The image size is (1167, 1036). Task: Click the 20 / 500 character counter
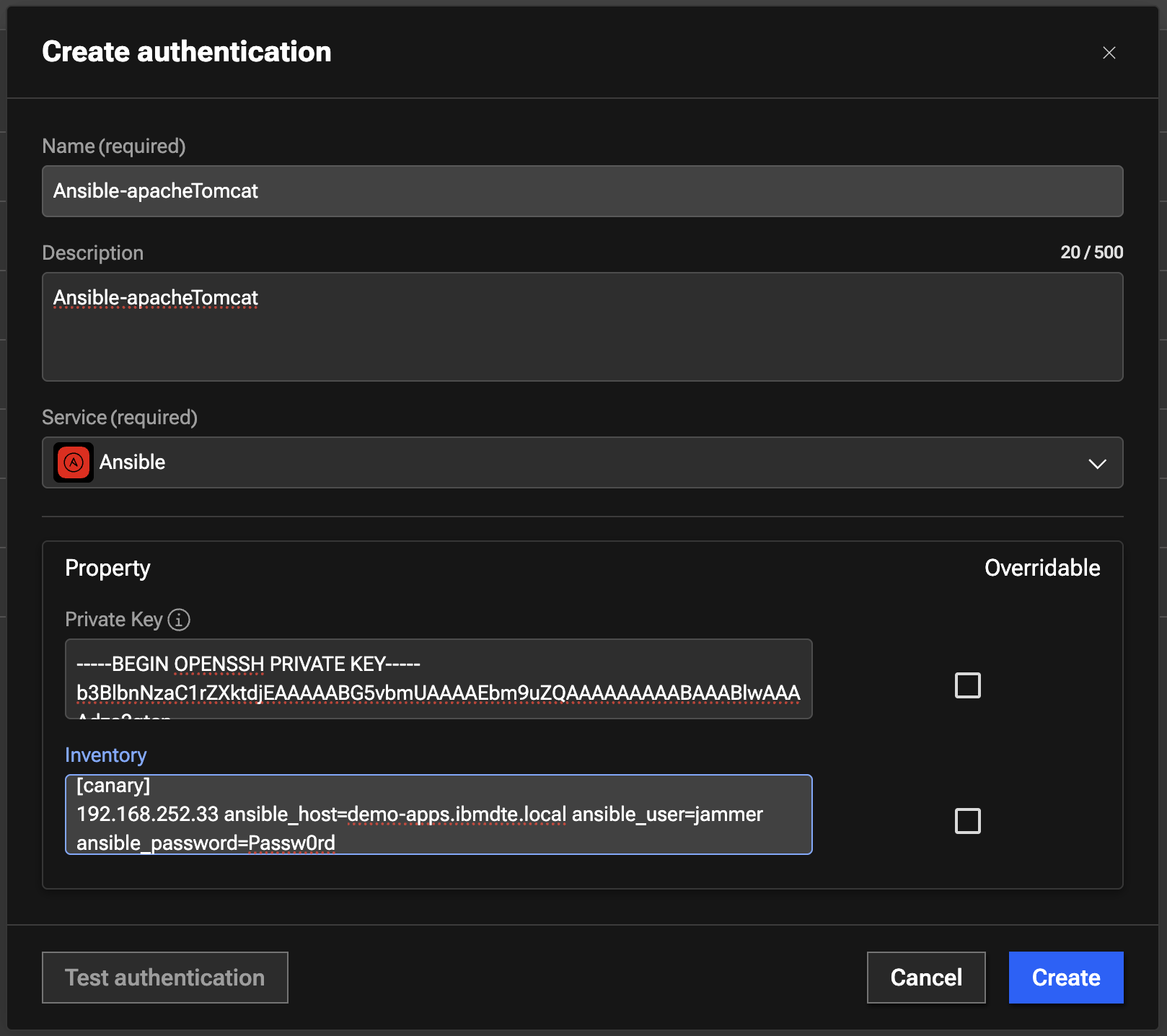pyautogui.click(x=1091, y=253)
